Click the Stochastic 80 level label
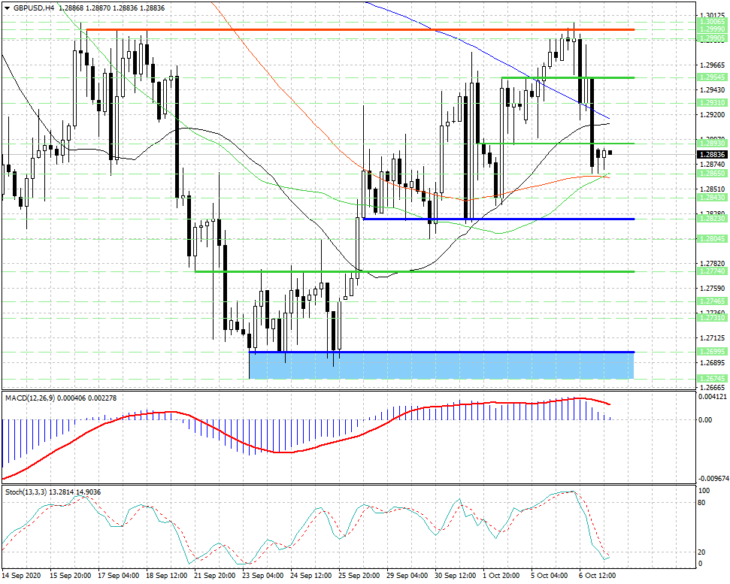Screen dimensions: 730x584 pyautogui.click(x=702, y=503)
